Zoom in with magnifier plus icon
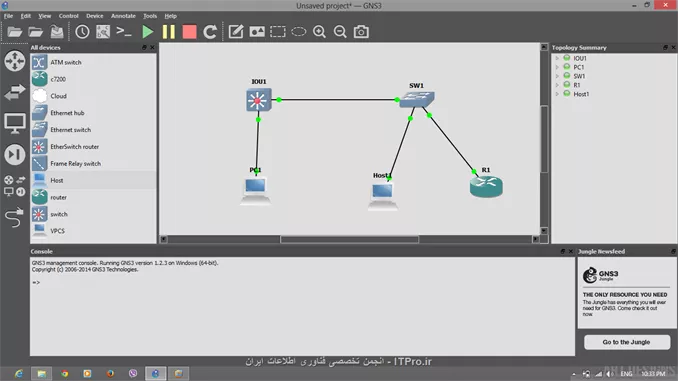Image resolution: width=678 pixels, height=381 pixels. pos(320,32)
